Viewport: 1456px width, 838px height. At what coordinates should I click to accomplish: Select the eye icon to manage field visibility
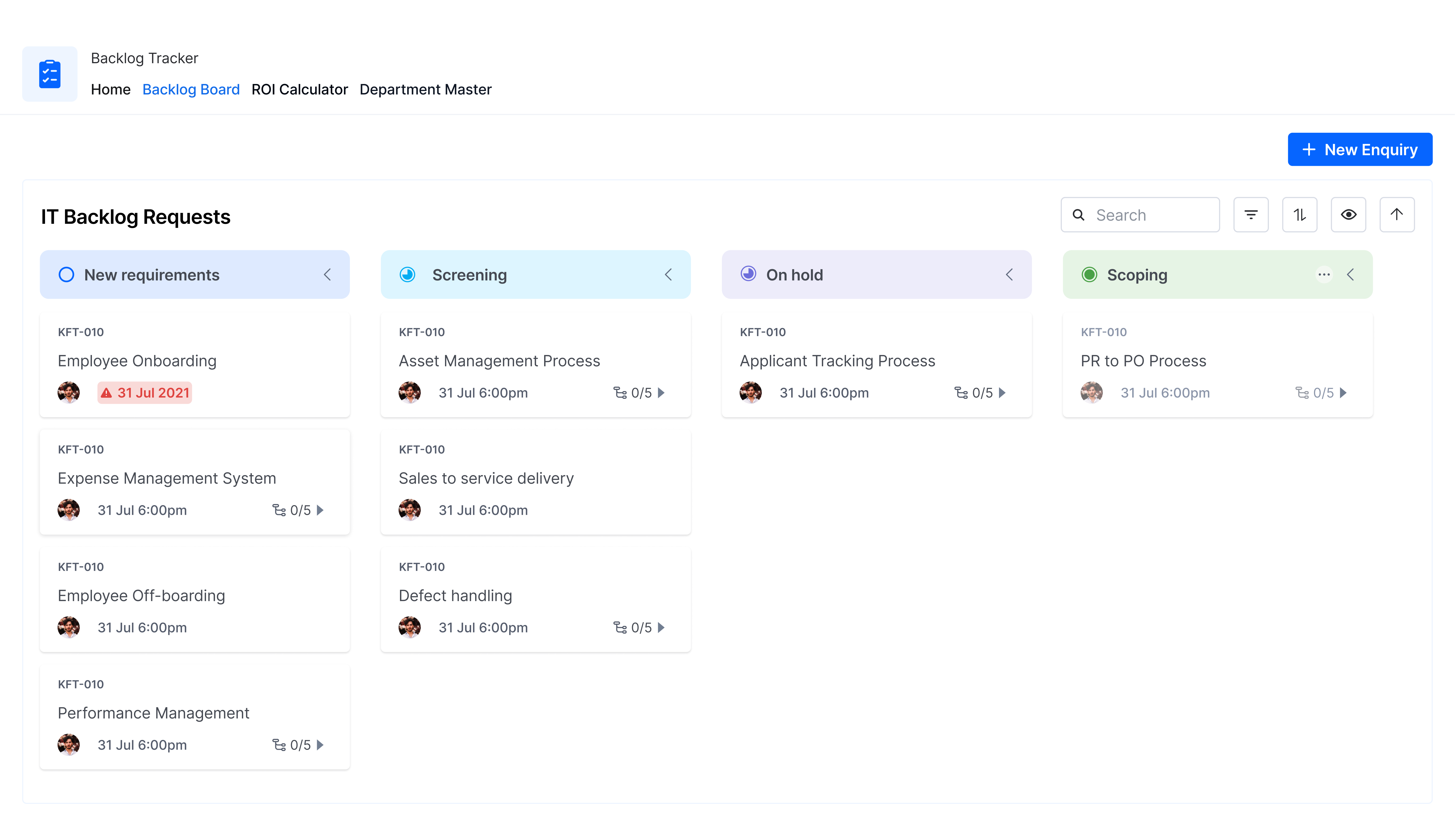[x=1348, y=214]
